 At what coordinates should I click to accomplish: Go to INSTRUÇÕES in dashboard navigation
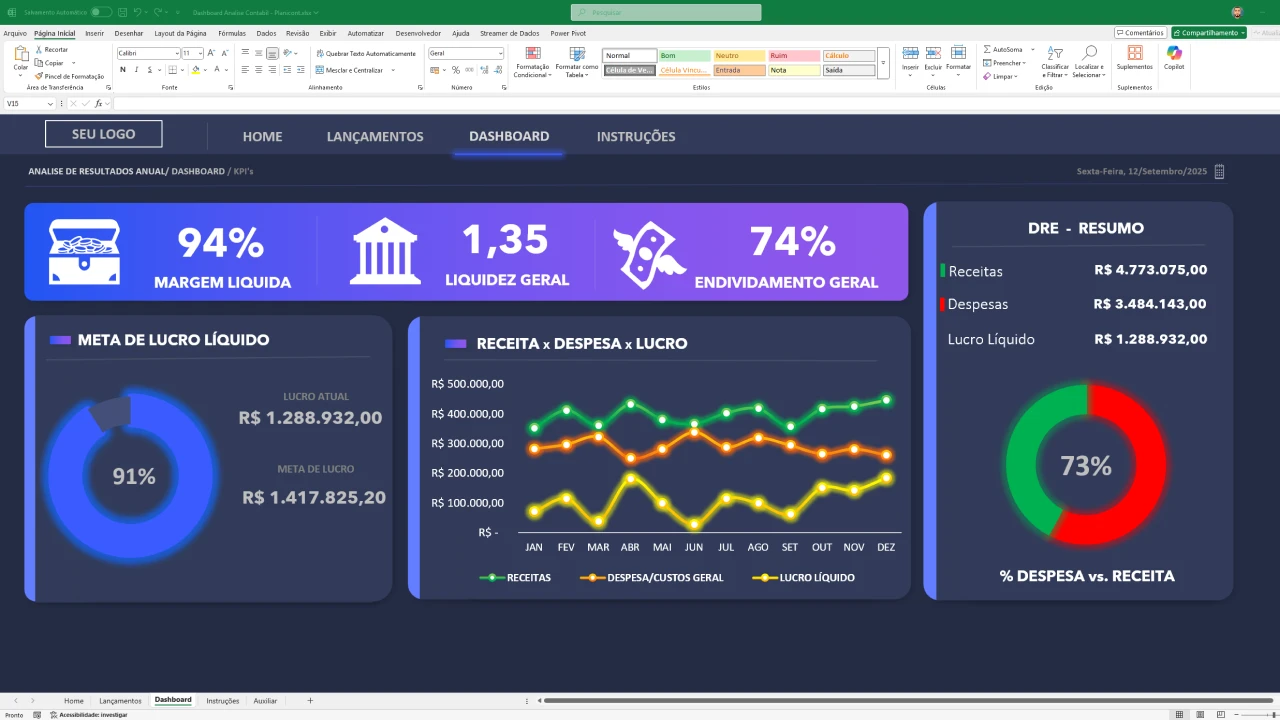tap(636, 137)
